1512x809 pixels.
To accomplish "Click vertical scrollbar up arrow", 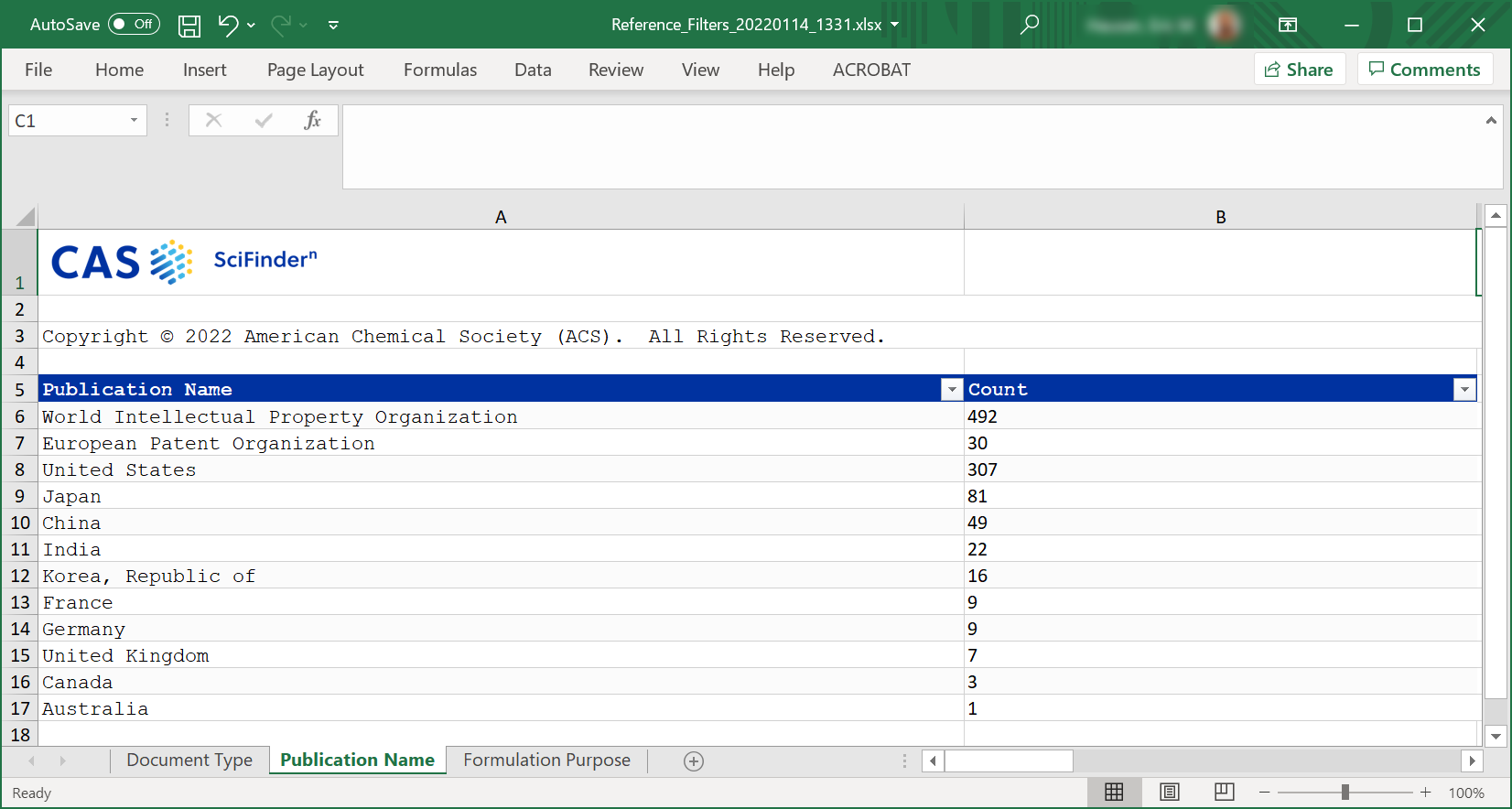I will pyautogui.click(x=1496, y=216).
